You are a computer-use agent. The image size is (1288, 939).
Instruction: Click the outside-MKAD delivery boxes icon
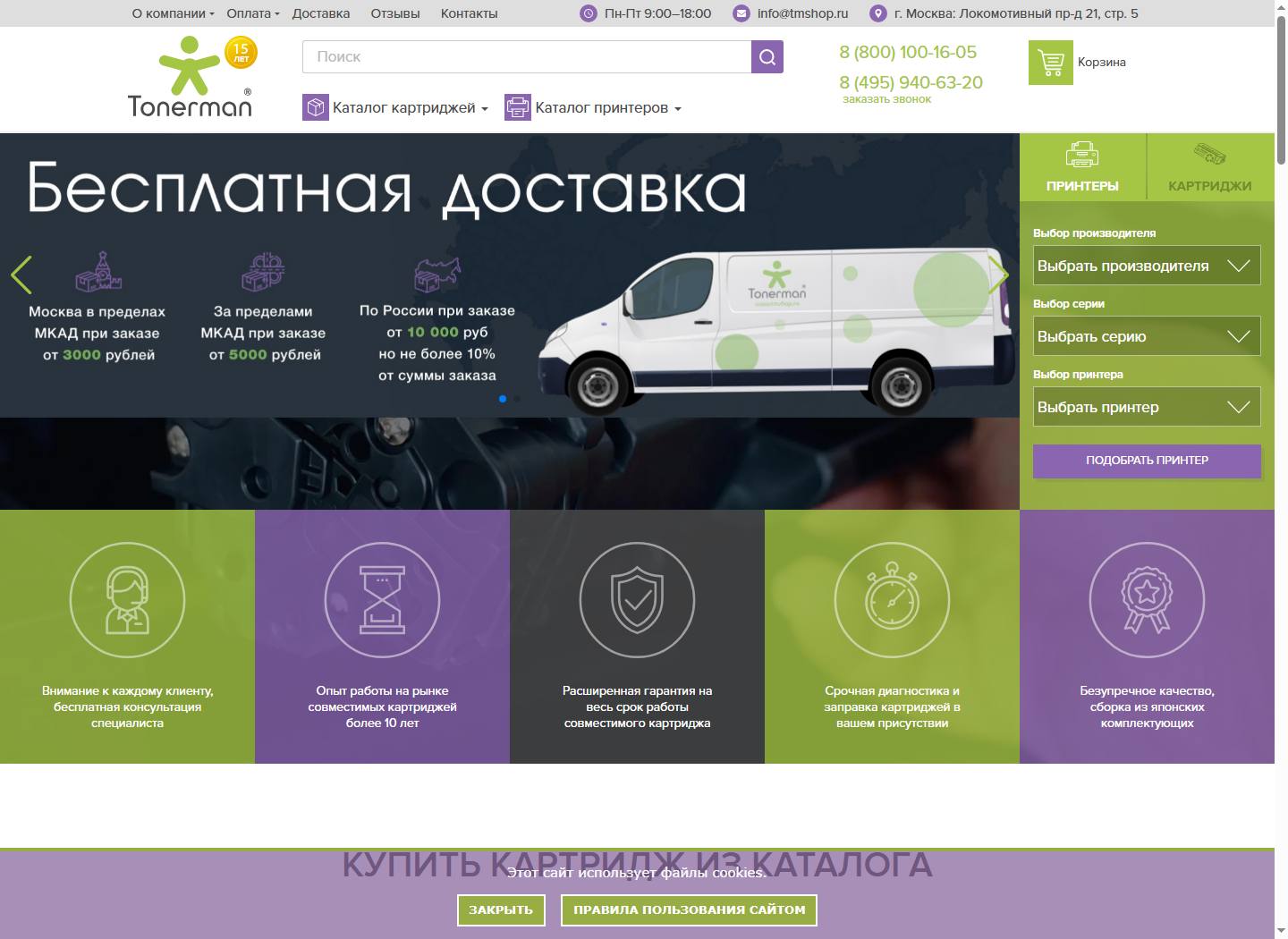pos(263,272)
